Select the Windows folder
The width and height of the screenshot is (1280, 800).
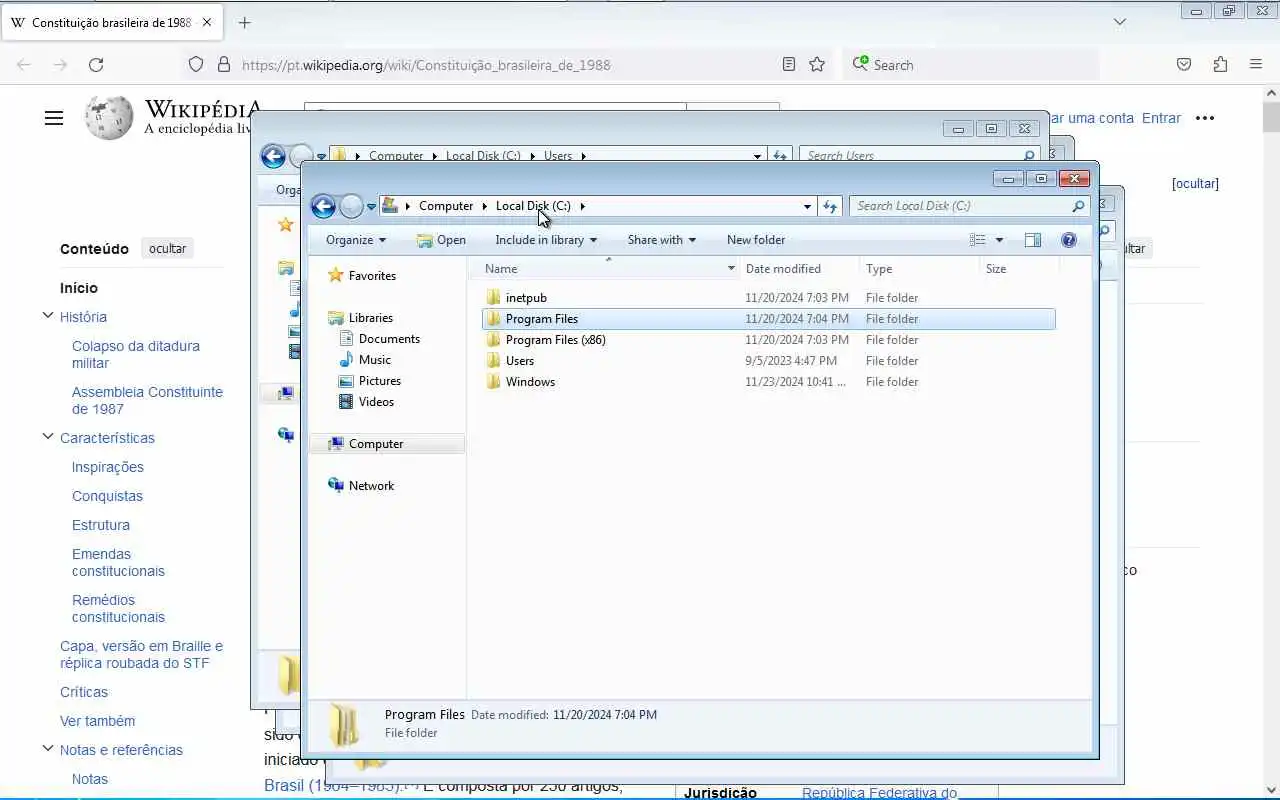click(x=530, y=382)
